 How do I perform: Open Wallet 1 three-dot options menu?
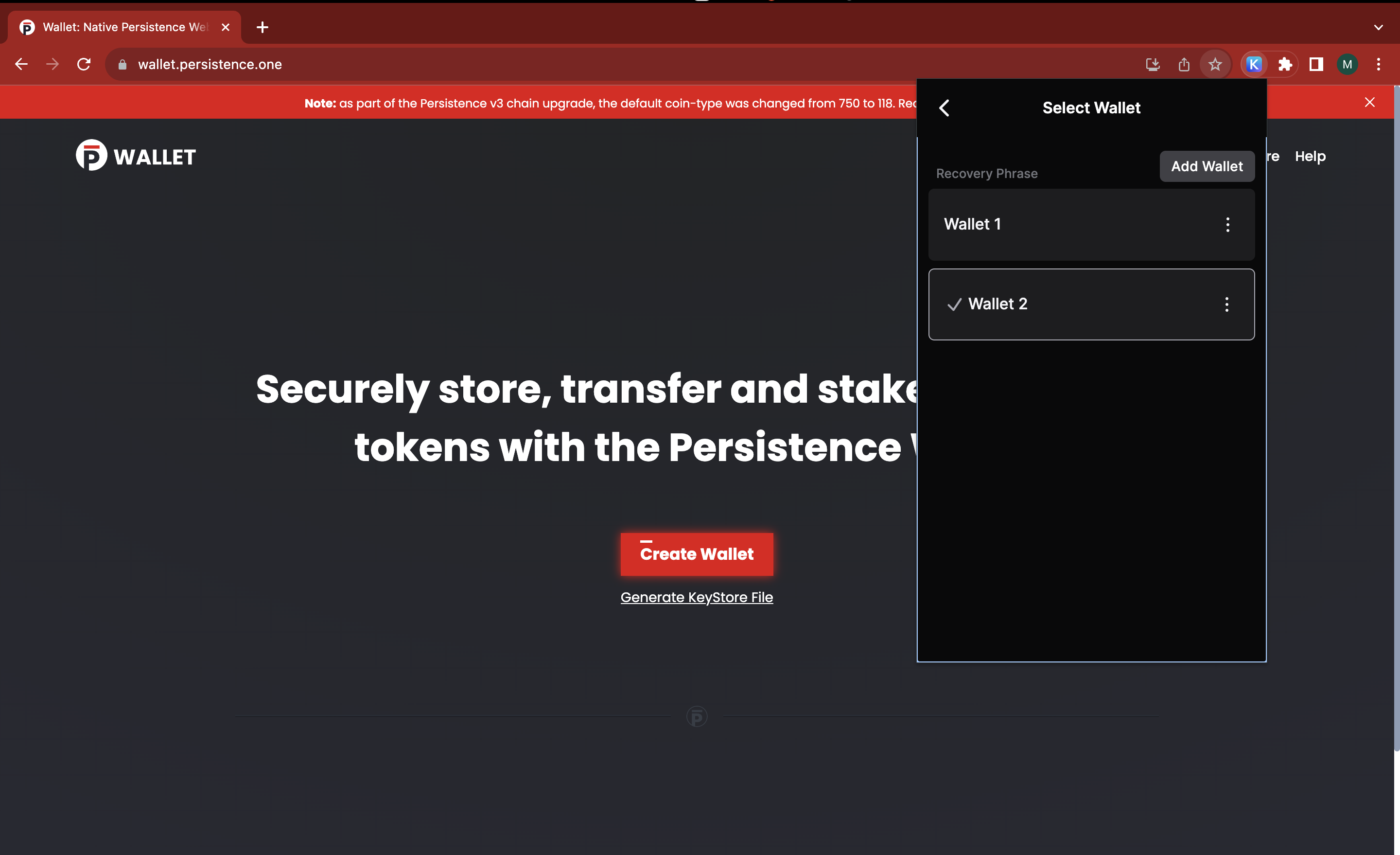pyautogui.click(x=1227, y=225)
